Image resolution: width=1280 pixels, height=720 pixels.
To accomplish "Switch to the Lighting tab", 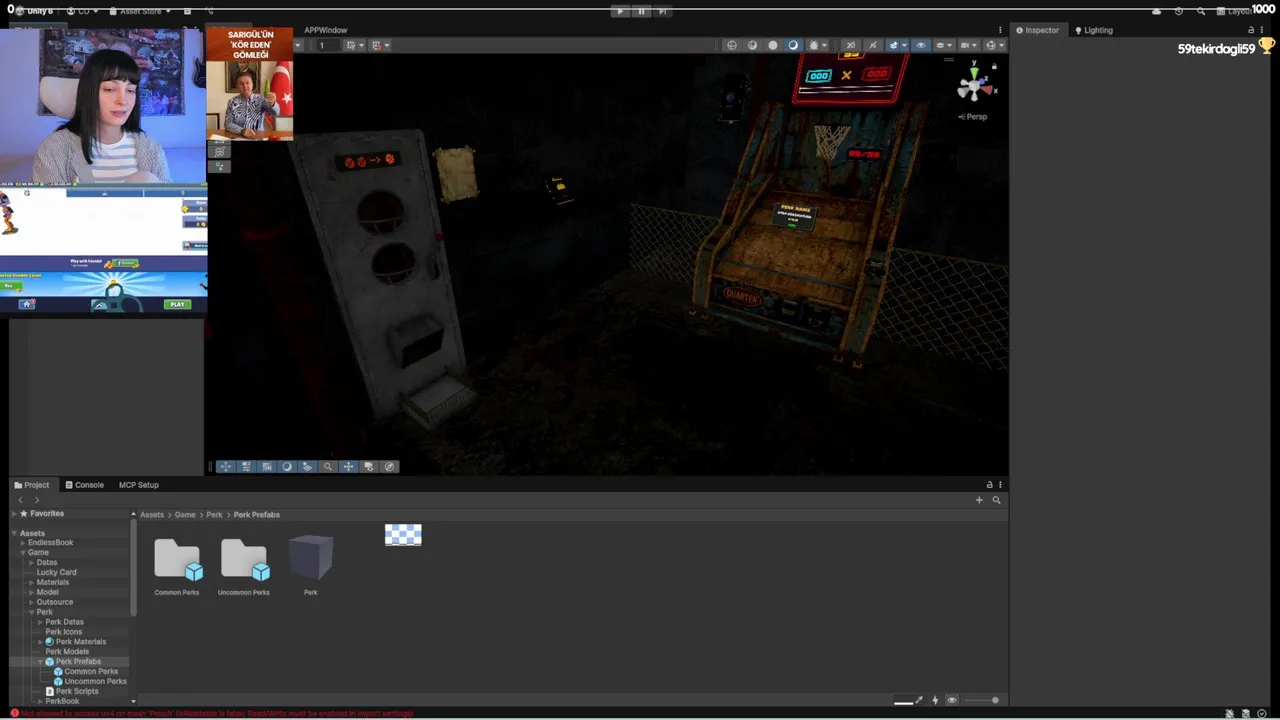I will pyautogui.click(x=1094, y=30).
